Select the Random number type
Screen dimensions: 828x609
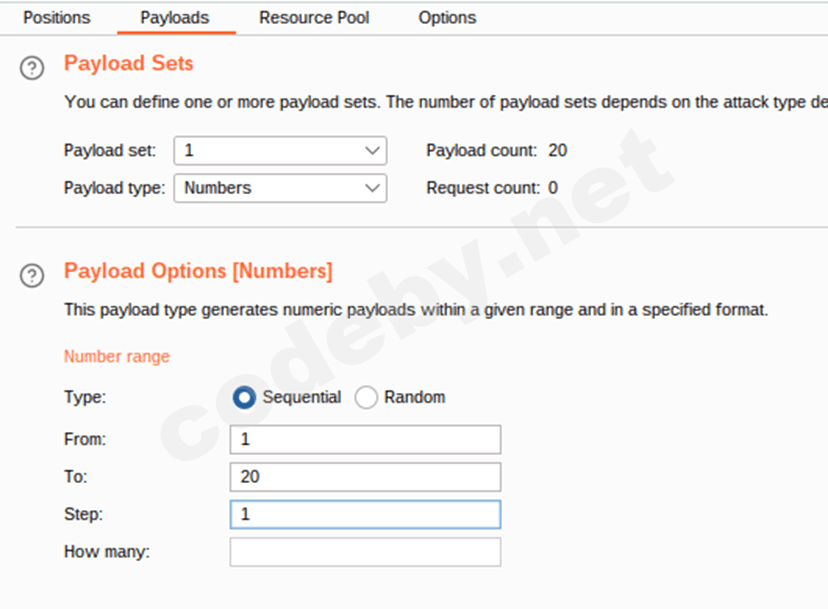367,398
